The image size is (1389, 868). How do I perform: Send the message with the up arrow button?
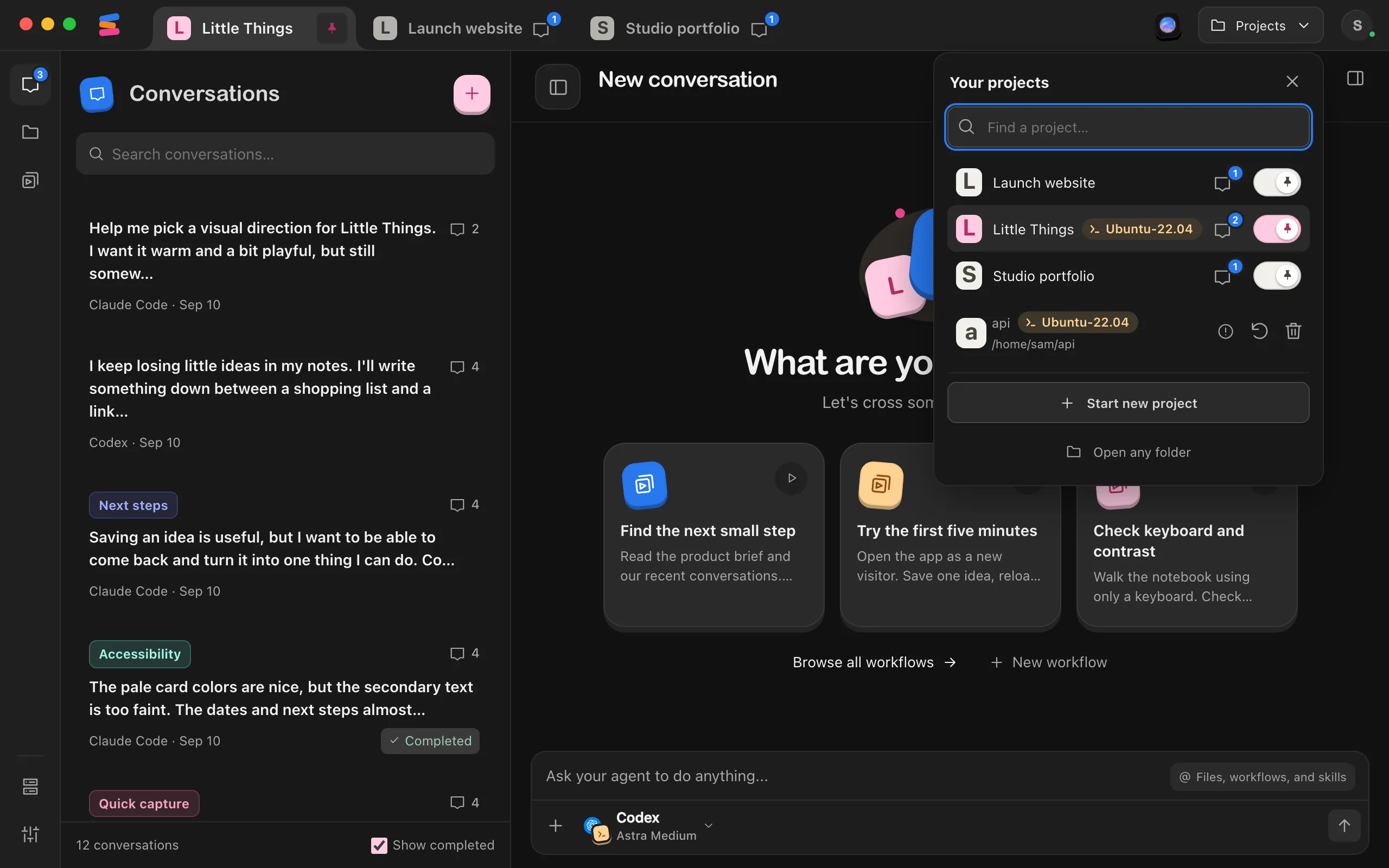(x=1343, y=826)
